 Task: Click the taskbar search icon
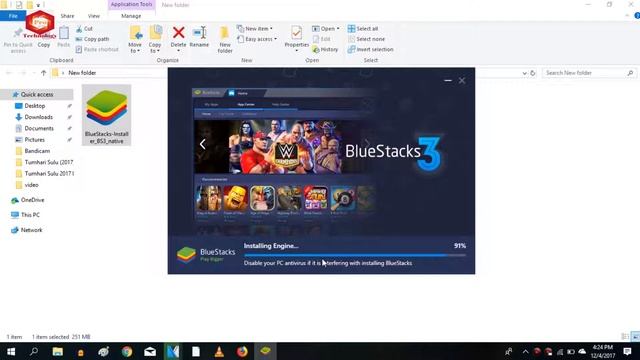click(x=34, y=351)
